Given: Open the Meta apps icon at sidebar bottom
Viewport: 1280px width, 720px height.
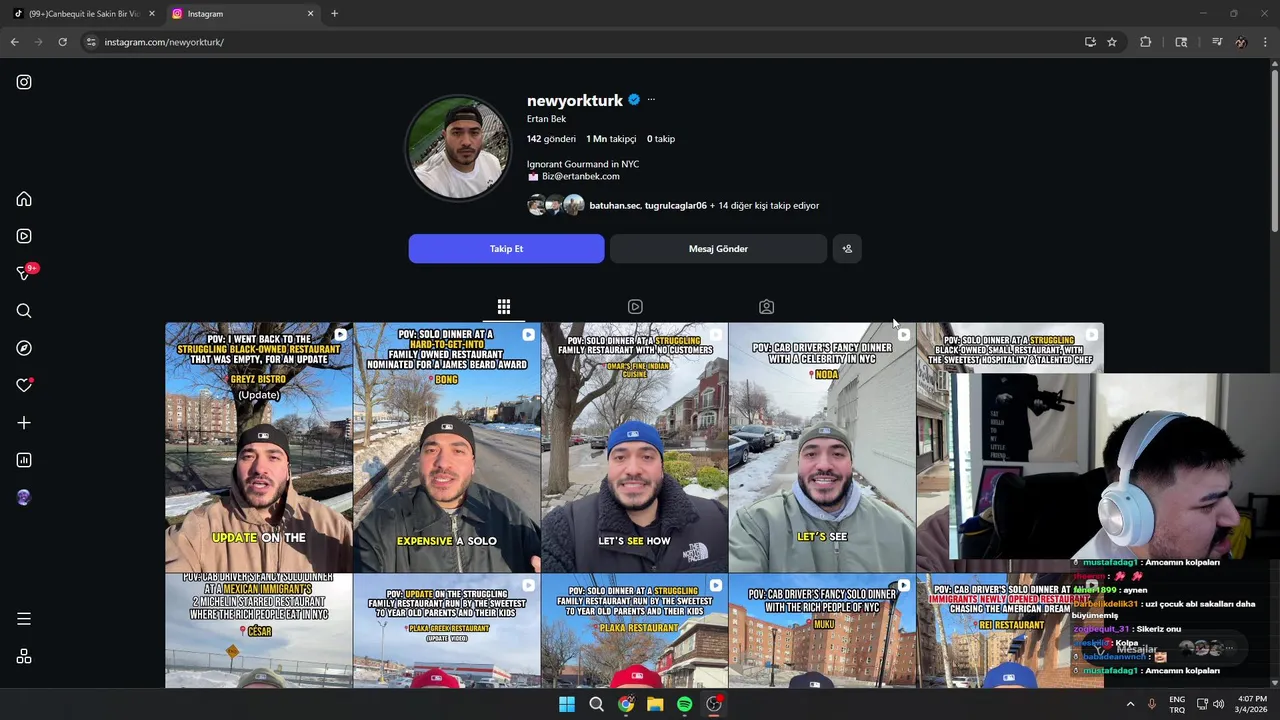Looking at the screenshot, I should tap(24, 656).
